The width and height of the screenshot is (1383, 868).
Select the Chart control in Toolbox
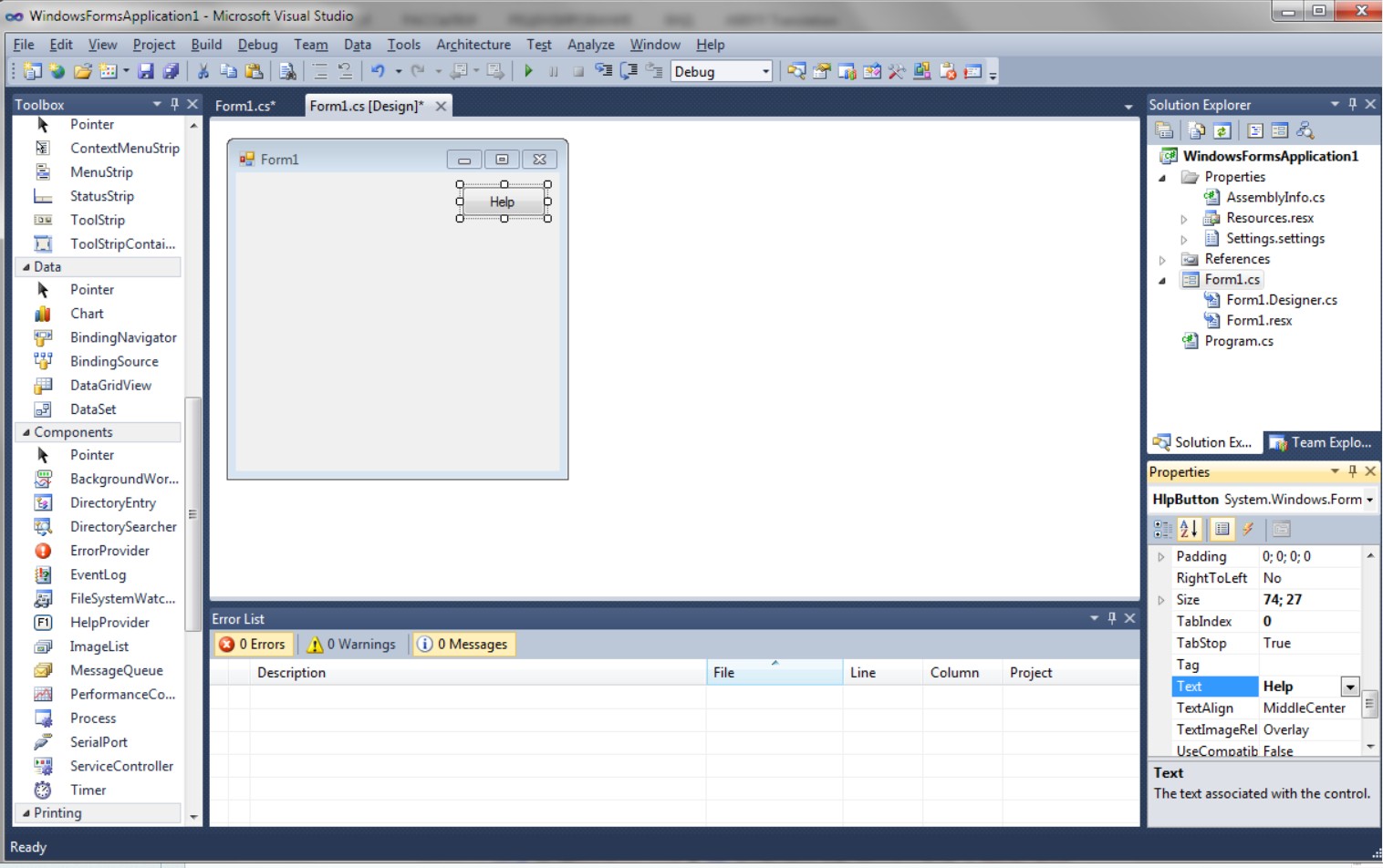pos(88,314)
